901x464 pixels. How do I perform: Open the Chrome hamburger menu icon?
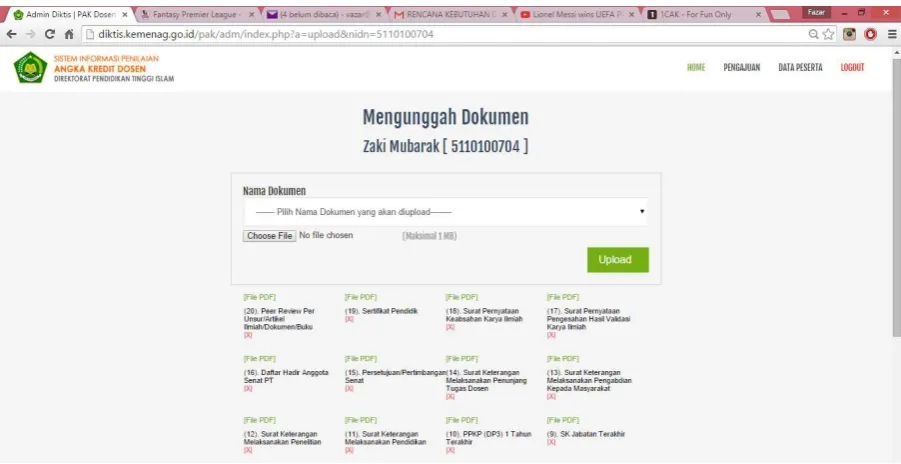click(x=892, y=34)
